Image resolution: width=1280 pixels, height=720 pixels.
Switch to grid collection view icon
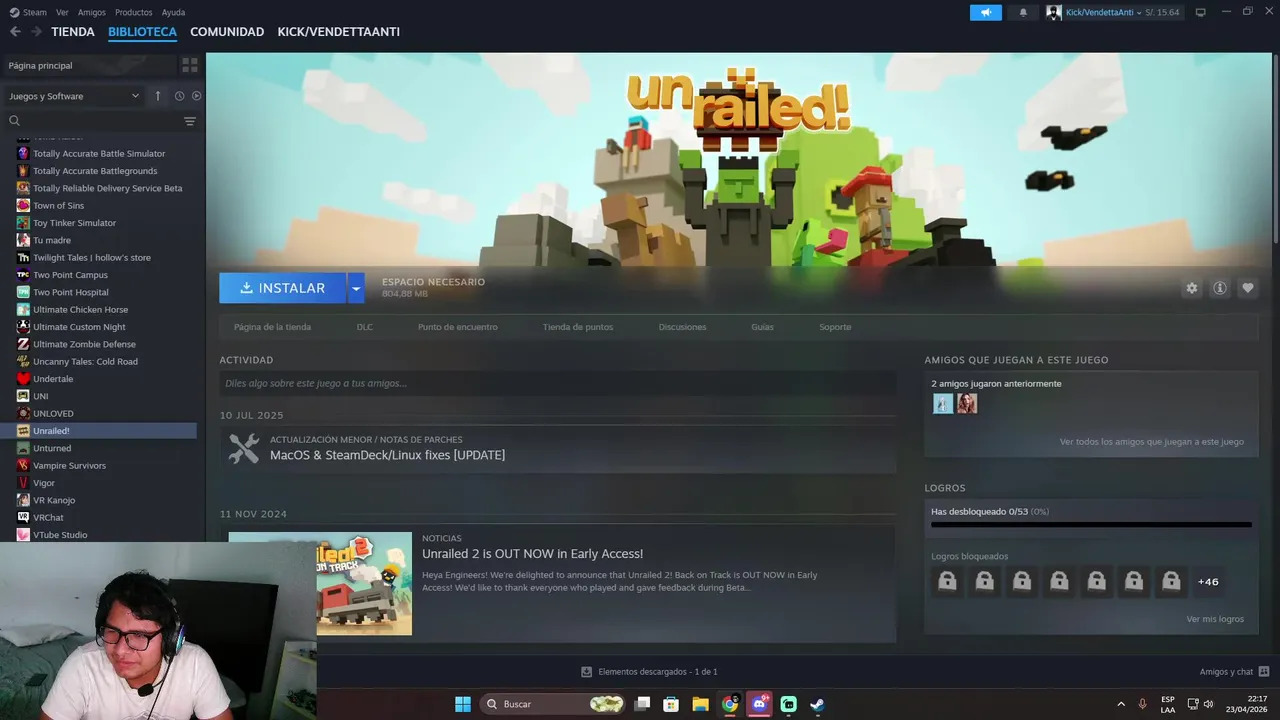[x=189, y=65]
